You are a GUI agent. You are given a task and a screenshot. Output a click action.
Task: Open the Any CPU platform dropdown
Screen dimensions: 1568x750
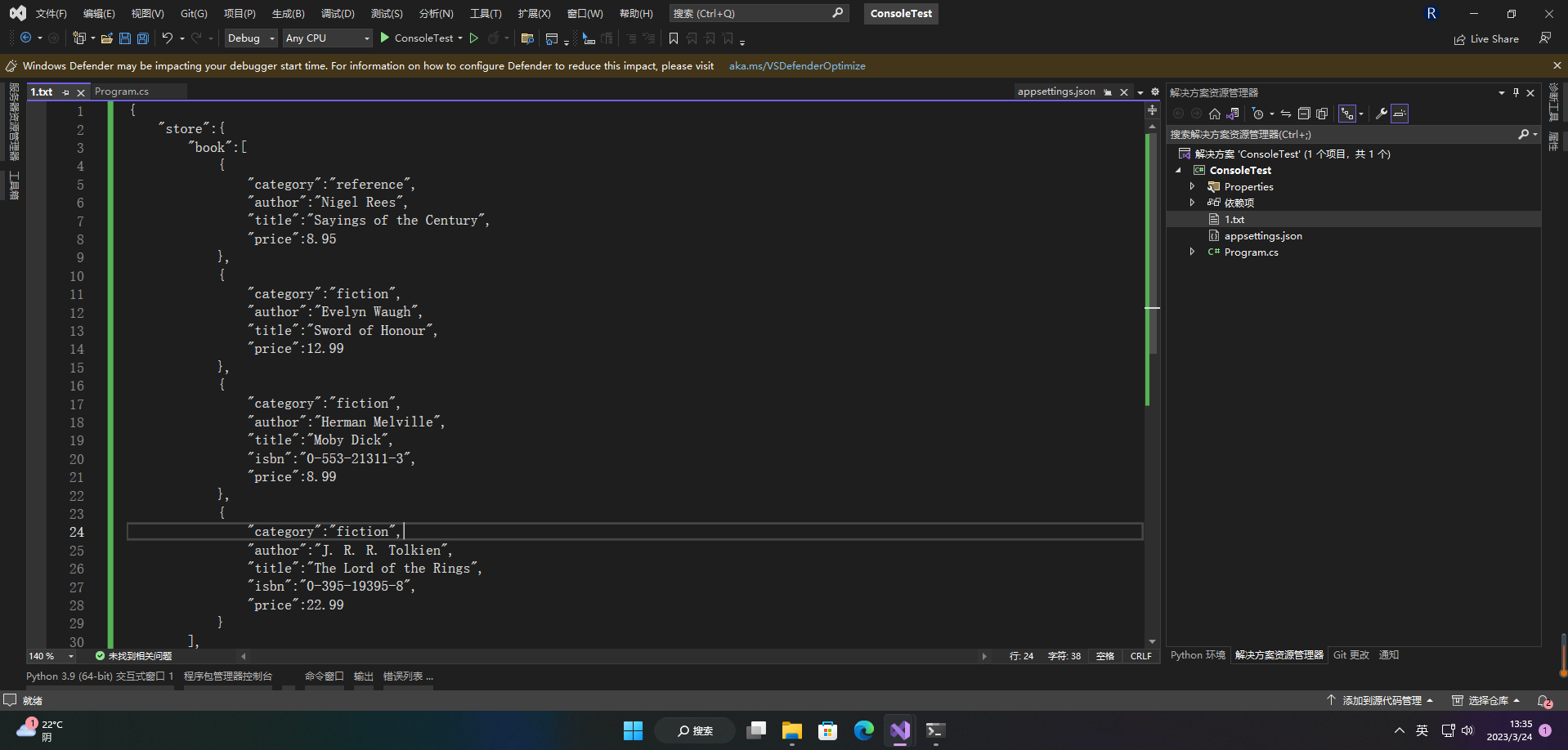click(x=328, y=38)
